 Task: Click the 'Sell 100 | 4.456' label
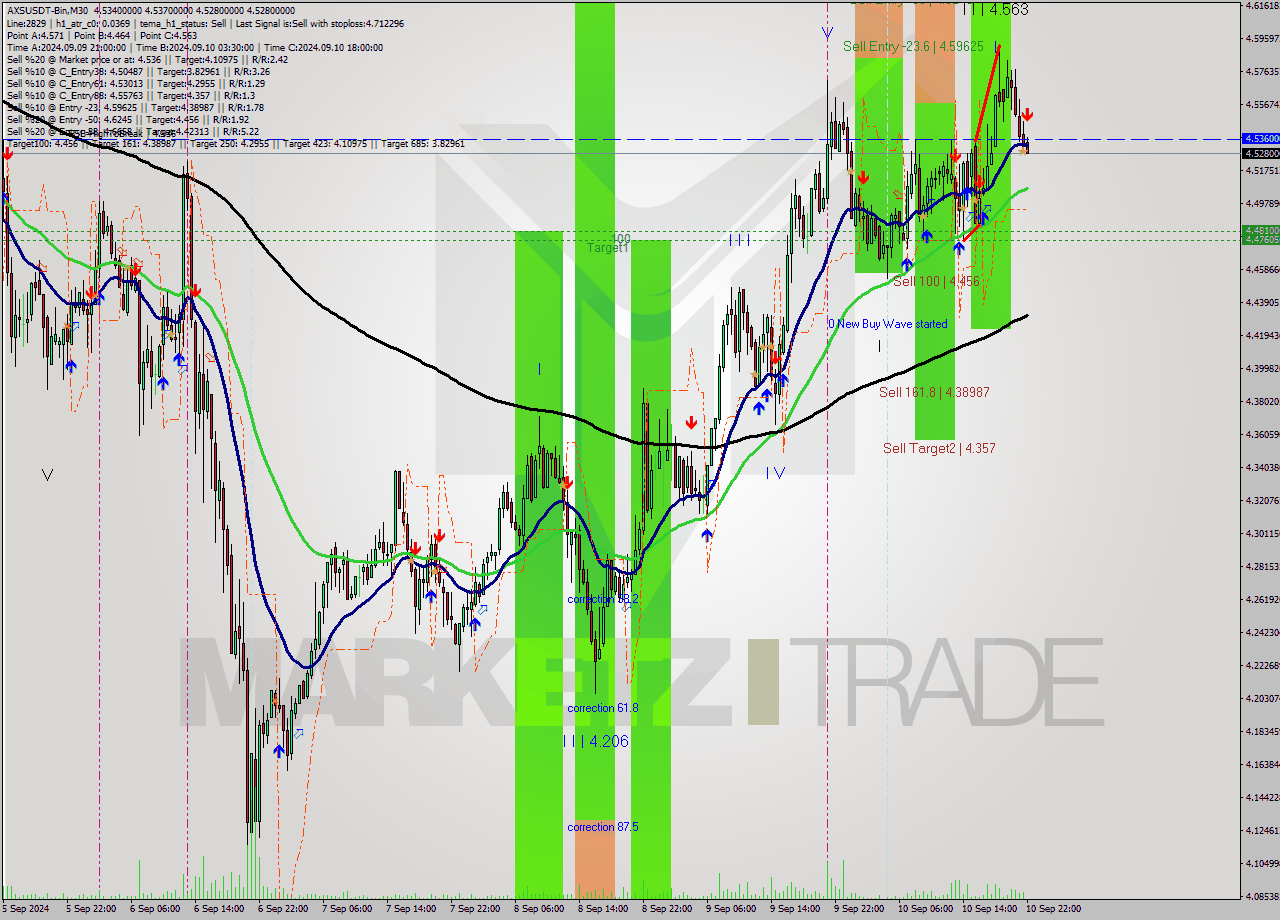pyautogui.click(x=936, y=282)
